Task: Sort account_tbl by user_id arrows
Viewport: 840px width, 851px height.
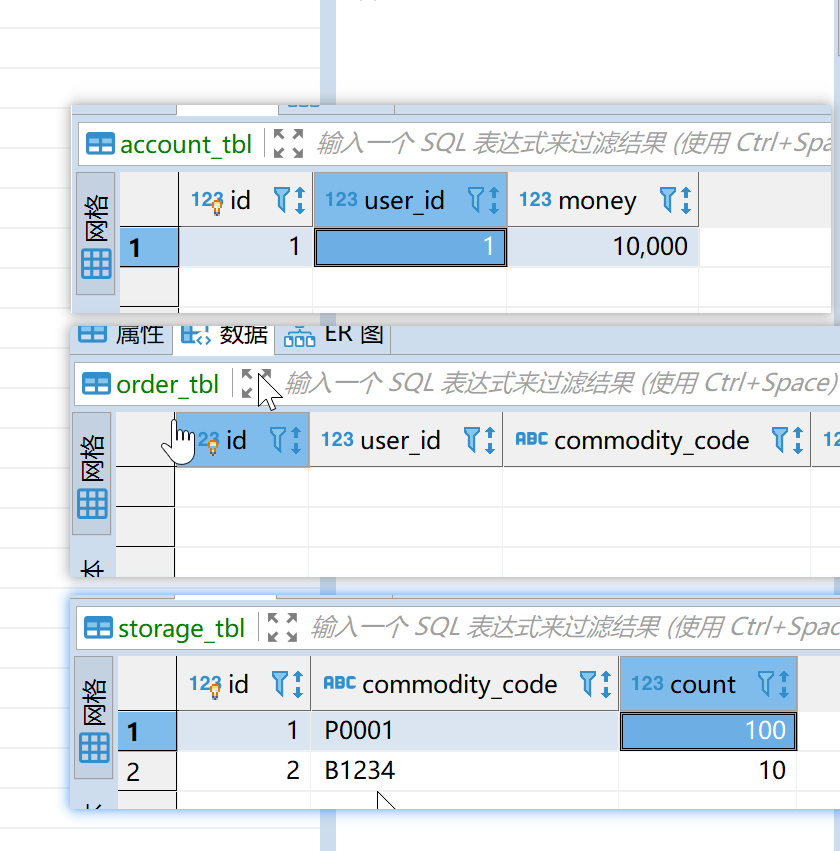Action: click(x=494, y=200)
